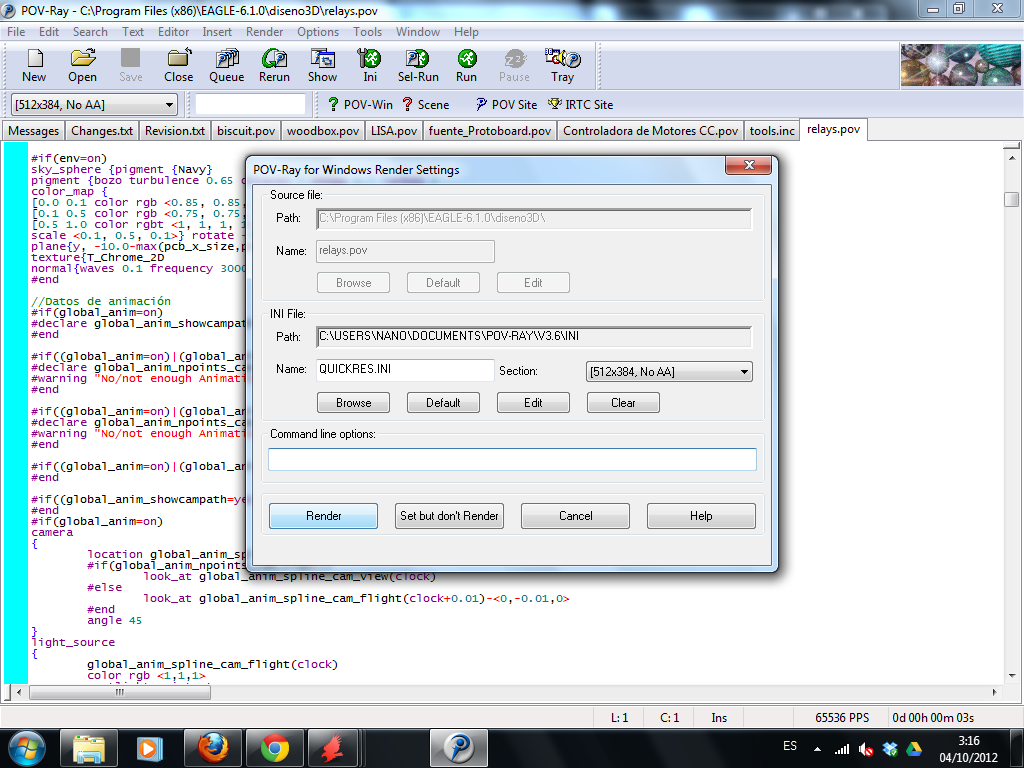Switch to Controladora de Motores CC.pov tab

pos(650,131)
